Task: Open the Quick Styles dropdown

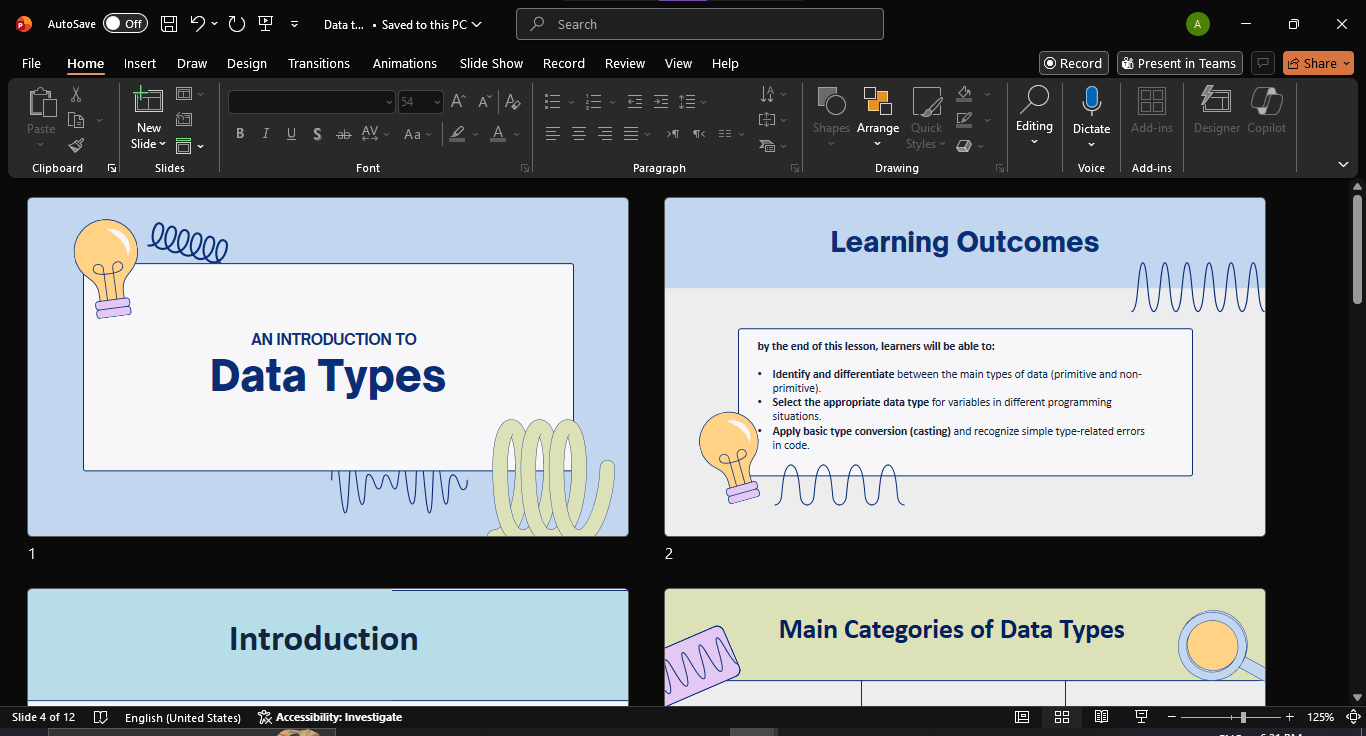Action: 926,118
